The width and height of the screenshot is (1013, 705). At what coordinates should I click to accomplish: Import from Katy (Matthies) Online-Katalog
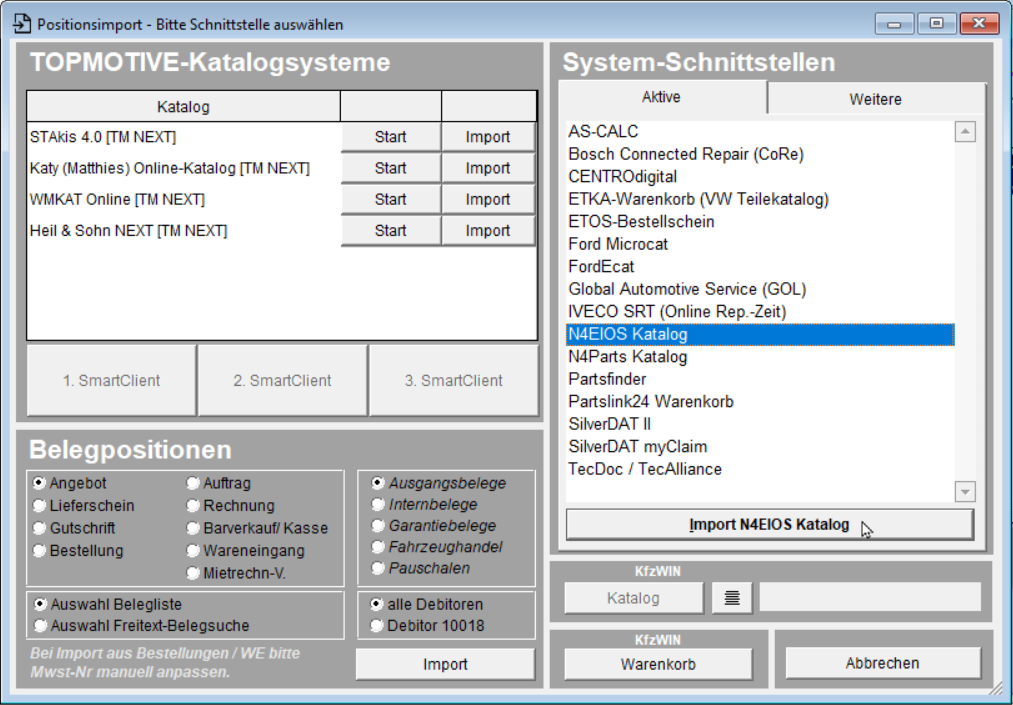pos(488,168)
